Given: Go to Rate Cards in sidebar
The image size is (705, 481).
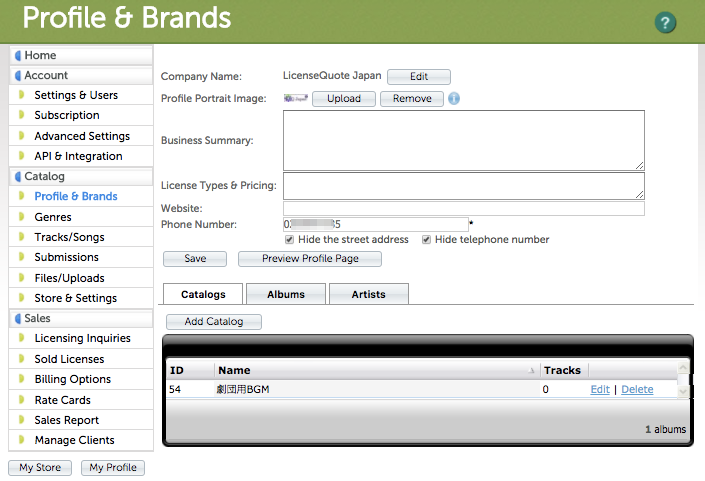Looking at the screenshot, I should coord(62,400).
